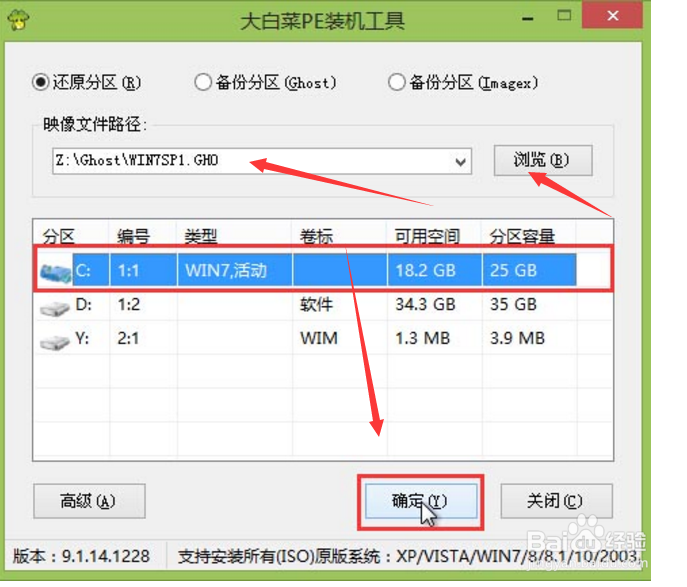This screenshot has width=687, height=587.
Task: Click the 18.2 GB free space cell
Action: (435, 270)
